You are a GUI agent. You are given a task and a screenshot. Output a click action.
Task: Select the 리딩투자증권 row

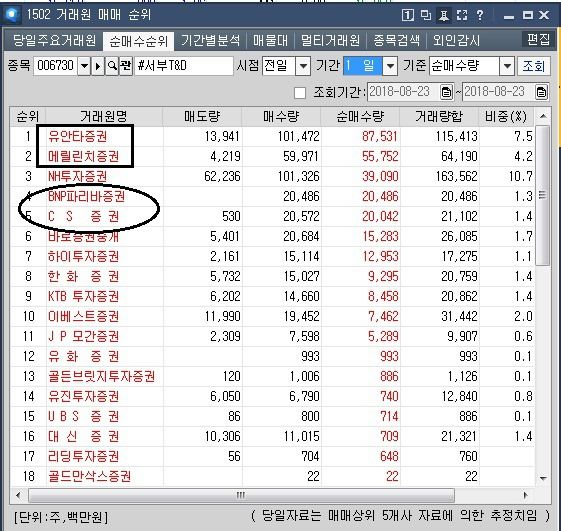tap(272, 457)
